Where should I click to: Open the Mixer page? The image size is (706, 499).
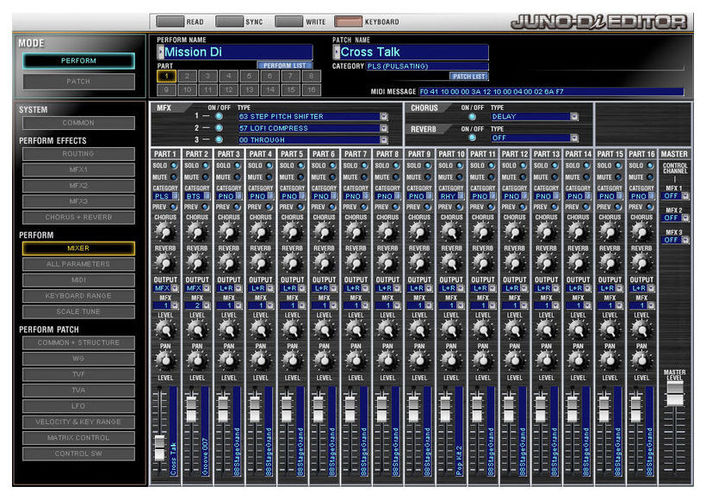[x=78, y=248]
